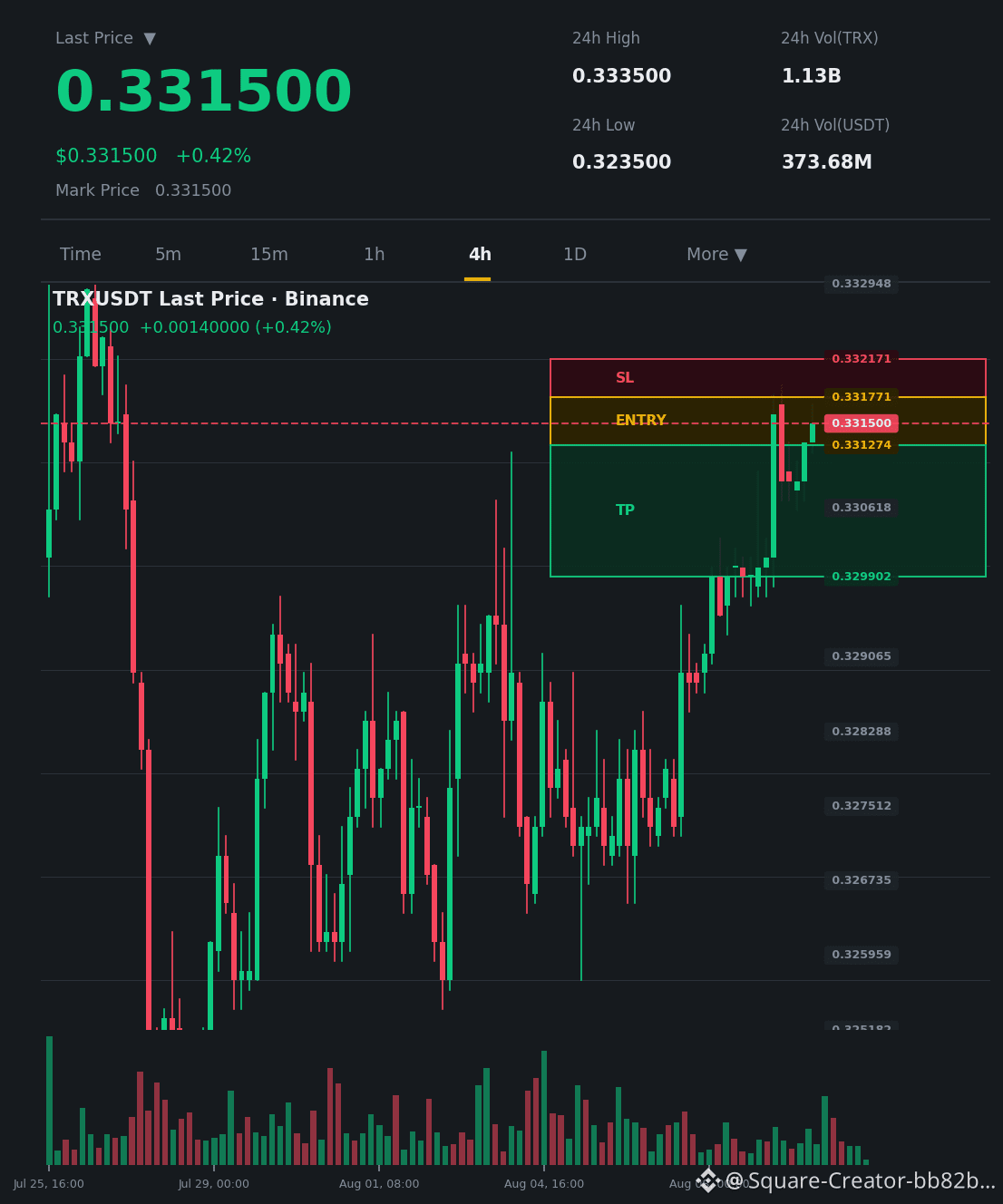
Task: Click the 24h High label
Action: 606,39
